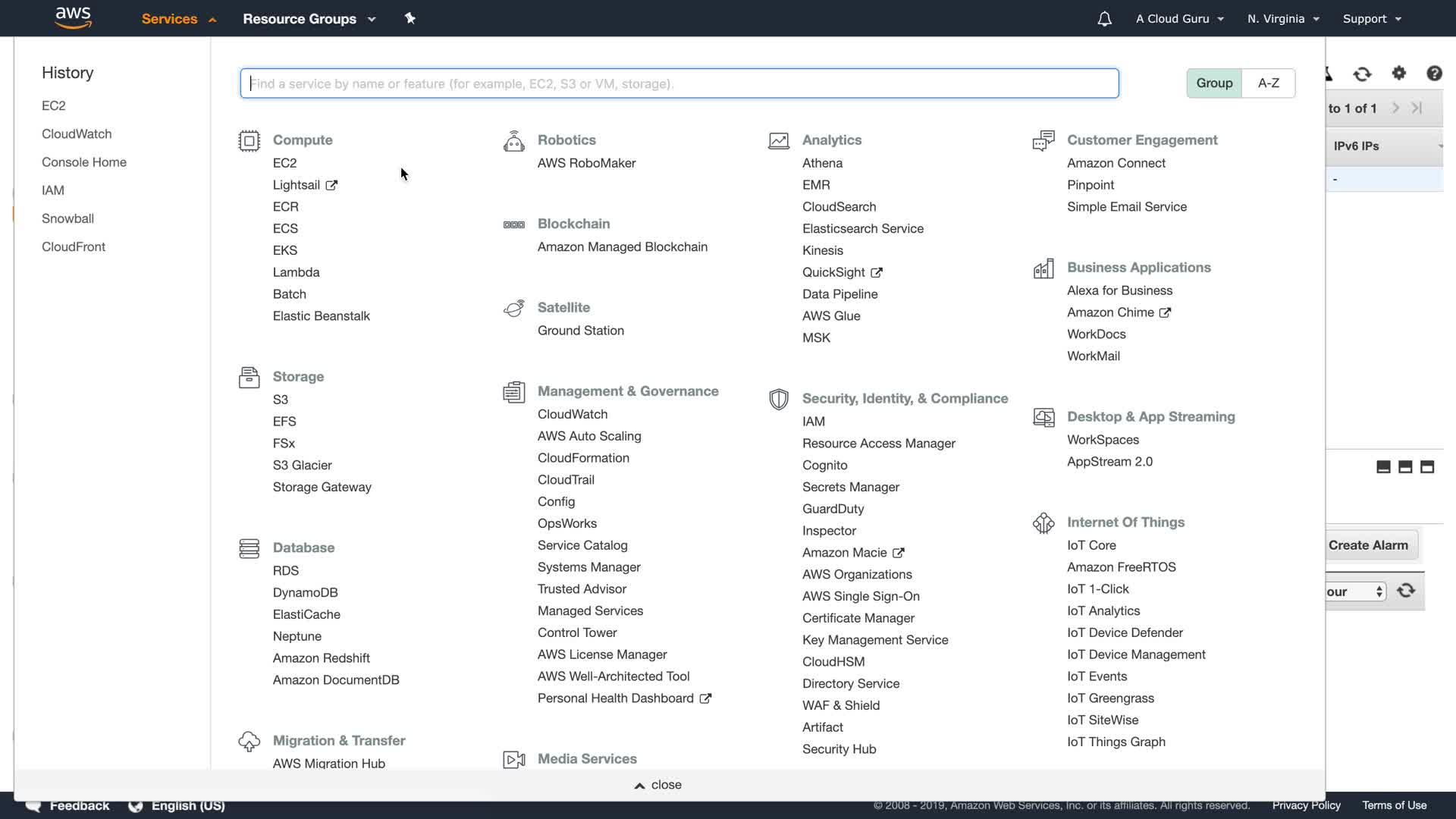Open the A Cloud Guru account menu
This screenshot has height=819, width=1456.
(1179, 19)
